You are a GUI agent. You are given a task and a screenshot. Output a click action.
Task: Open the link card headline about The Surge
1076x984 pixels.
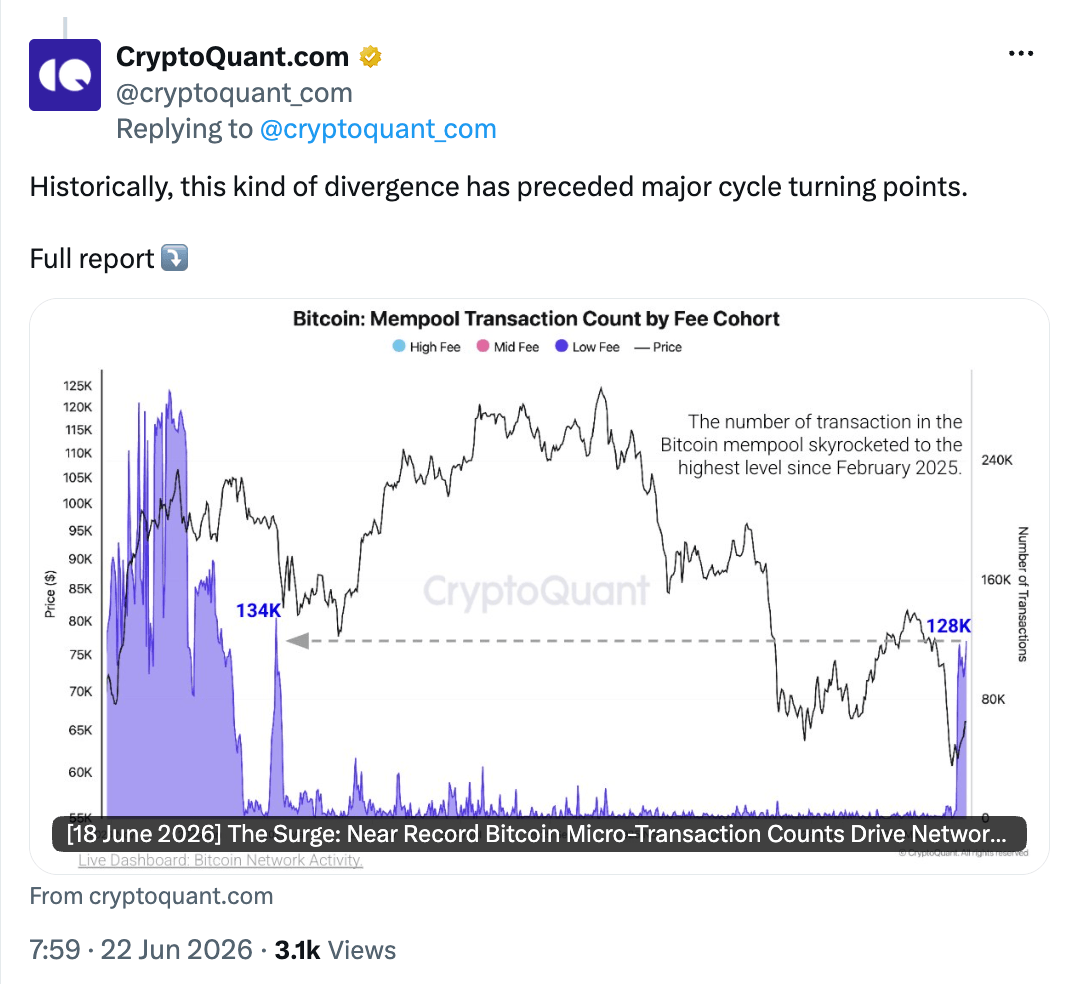(x=539, y=834)
